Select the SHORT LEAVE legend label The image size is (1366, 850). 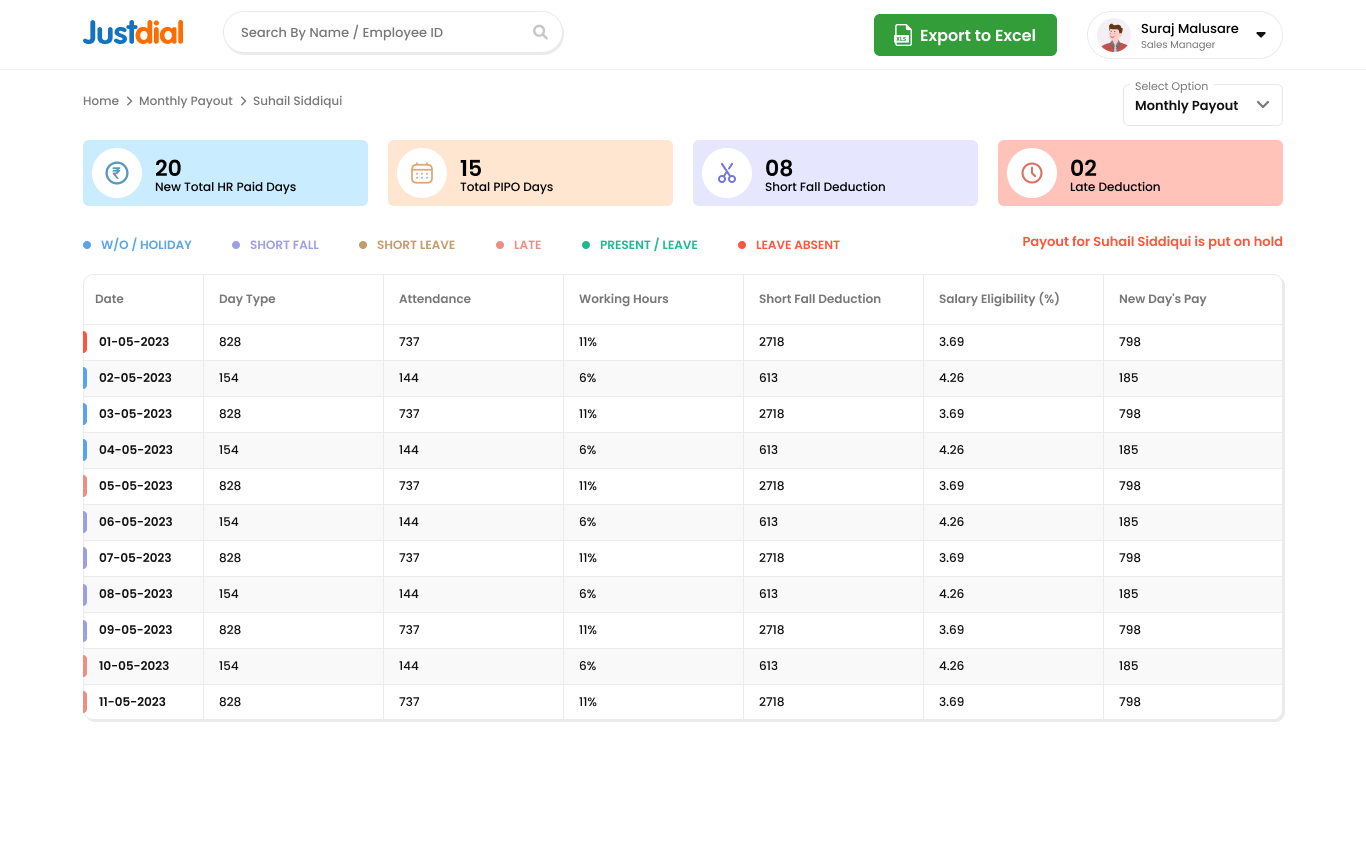(416, 245)
